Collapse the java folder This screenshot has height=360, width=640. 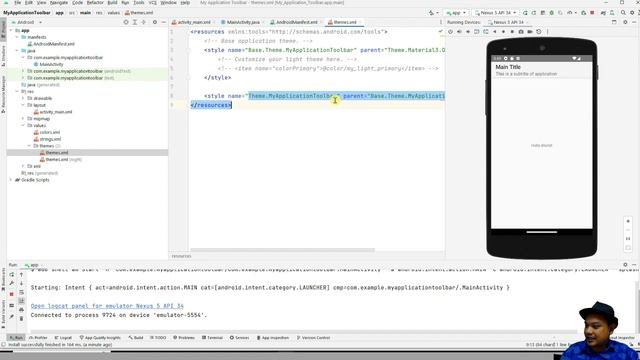tap(17, 51)
